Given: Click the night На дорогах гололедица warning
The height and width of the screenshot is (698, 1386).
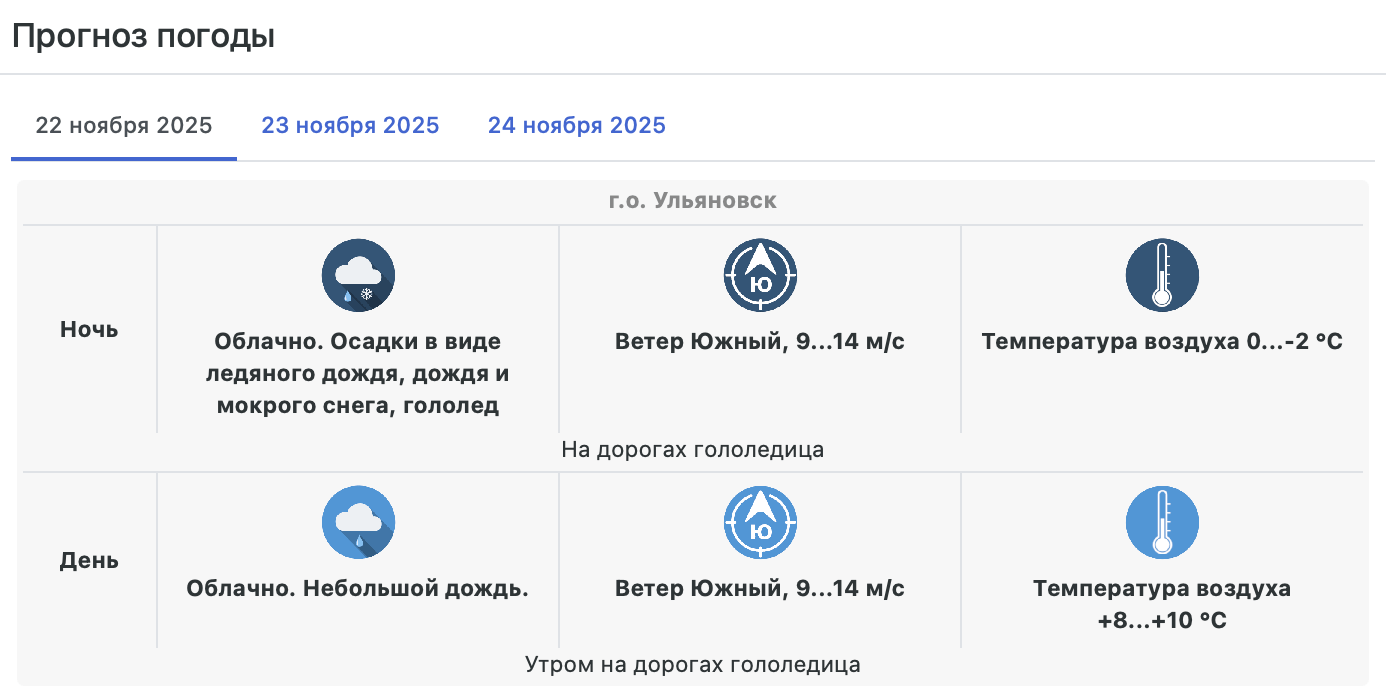Looking at the screenshot, I should point(692,450).
